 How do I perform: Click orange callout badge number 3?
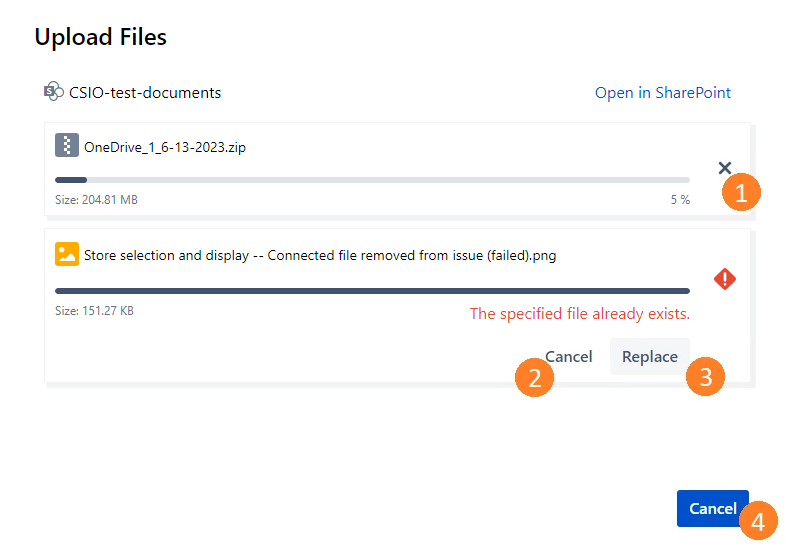coord(706,377)
